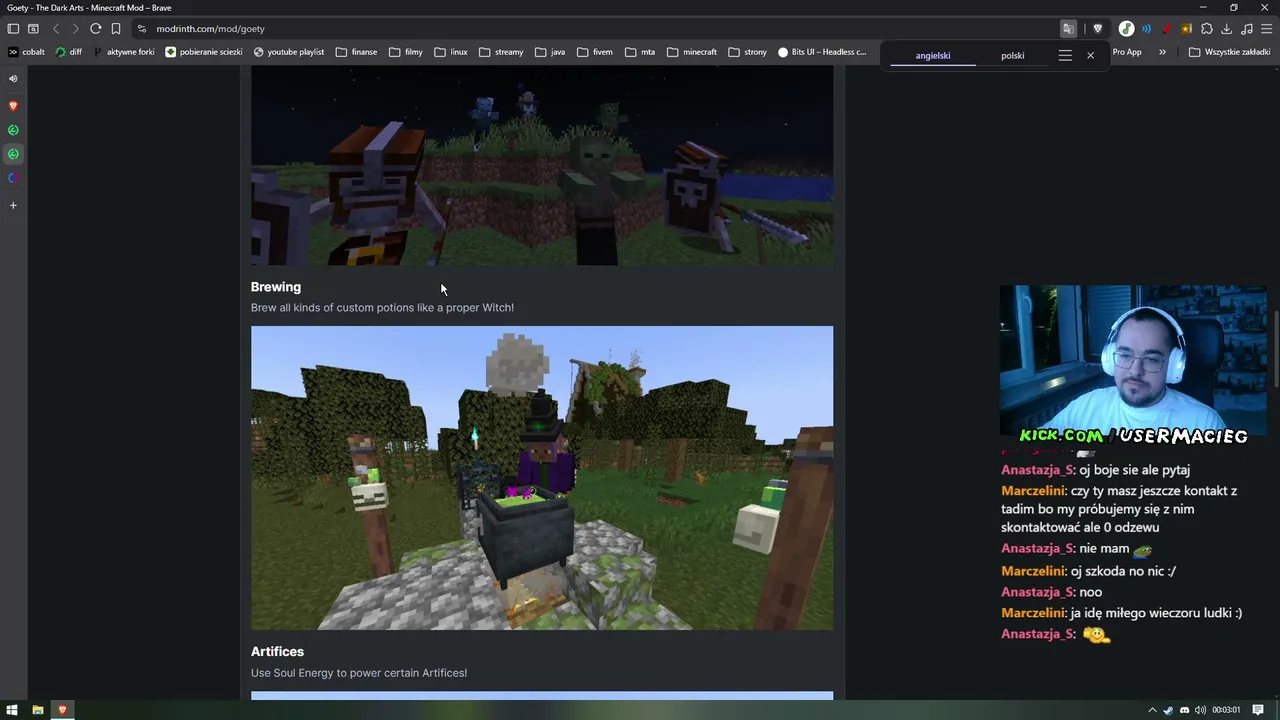This screenshot has width=1280, height=720.
Task: Reload the Modrinth page
Action: (x=95, y=29)
